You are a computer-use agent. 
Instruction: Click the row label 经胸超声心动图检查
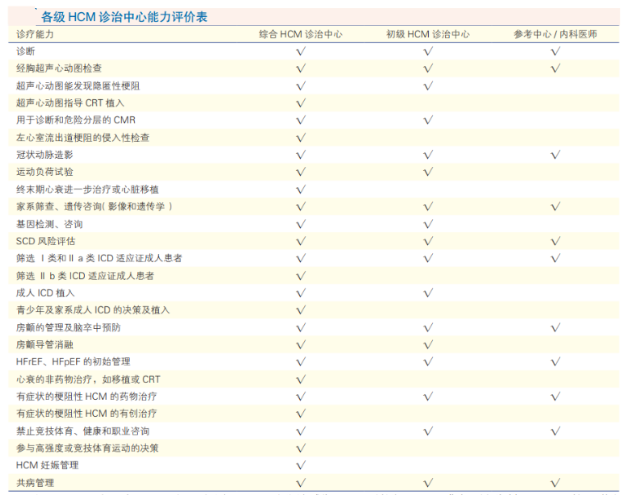click(x=59, y=68)
